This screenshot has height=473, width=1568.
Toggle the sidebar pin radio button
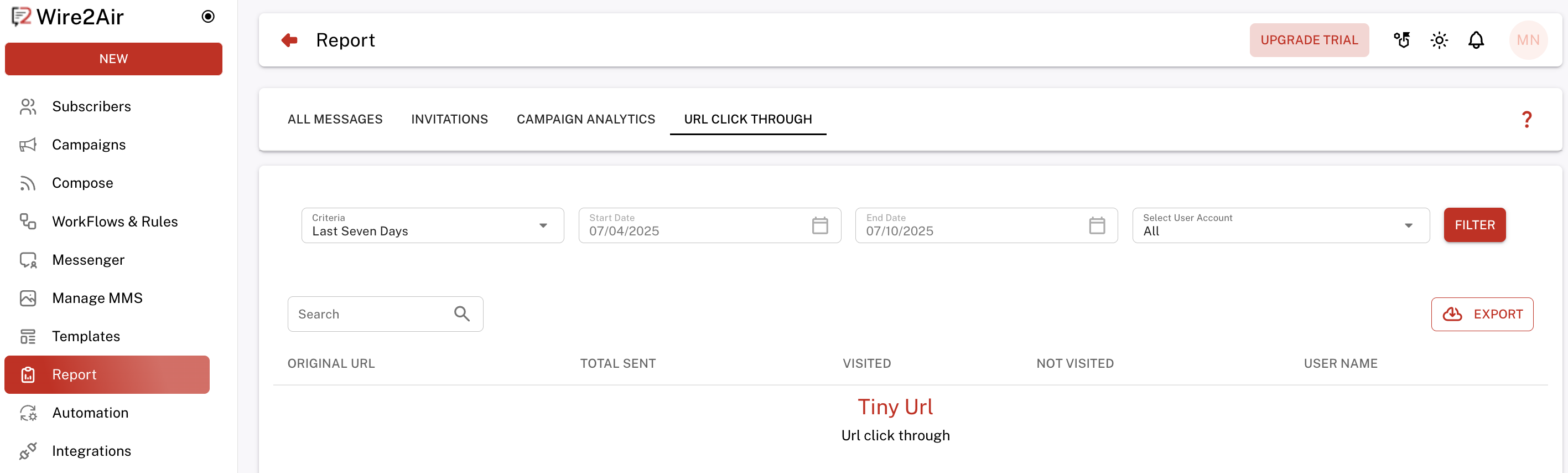(208, 17)
